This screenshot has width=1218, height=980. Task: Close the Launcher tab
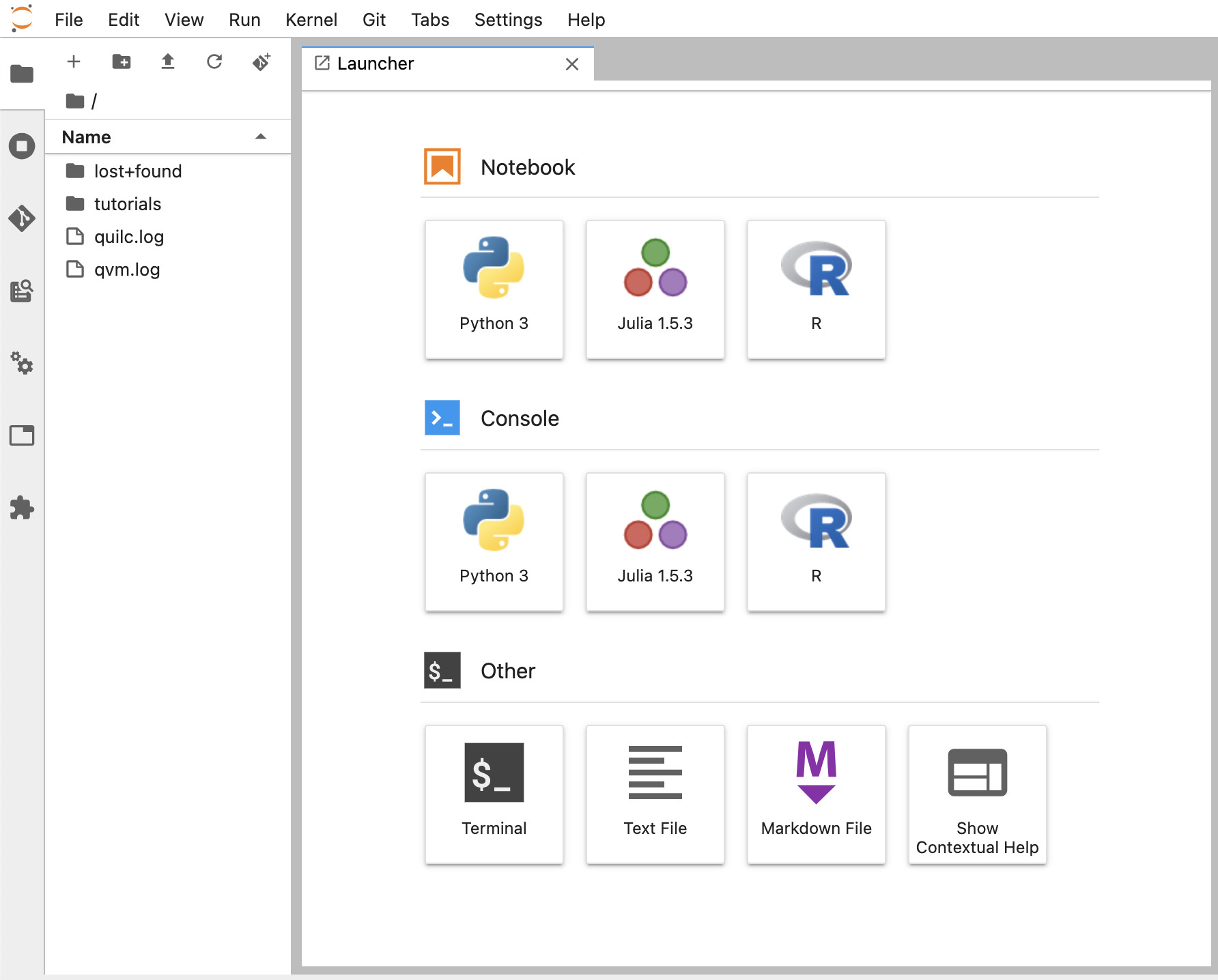(572, 64)
